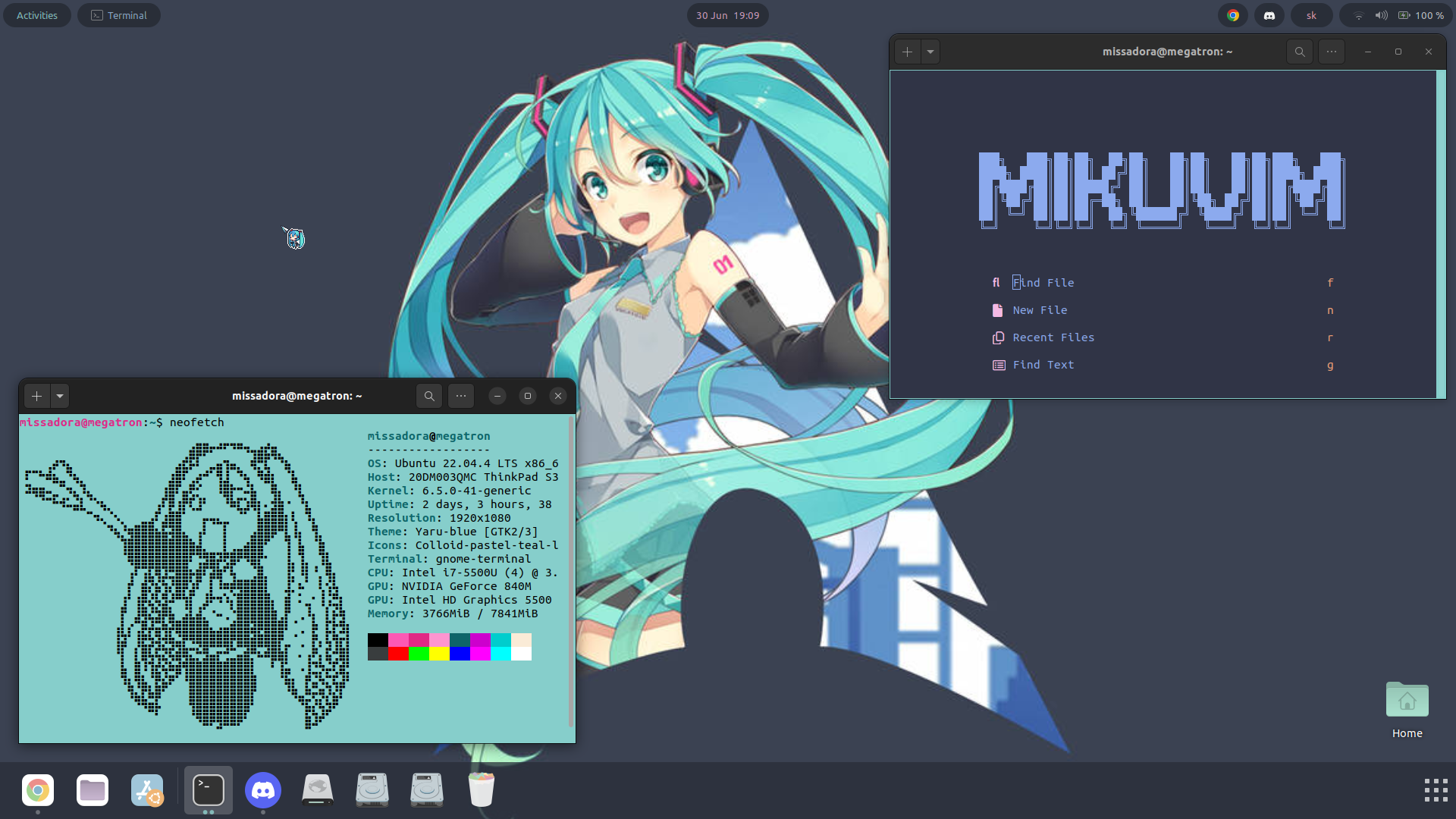Click 'Theme: Yaru-blue [GTK2/3]' line
1456x819 pixels.
pyautogui.click(x=453, y=532)
